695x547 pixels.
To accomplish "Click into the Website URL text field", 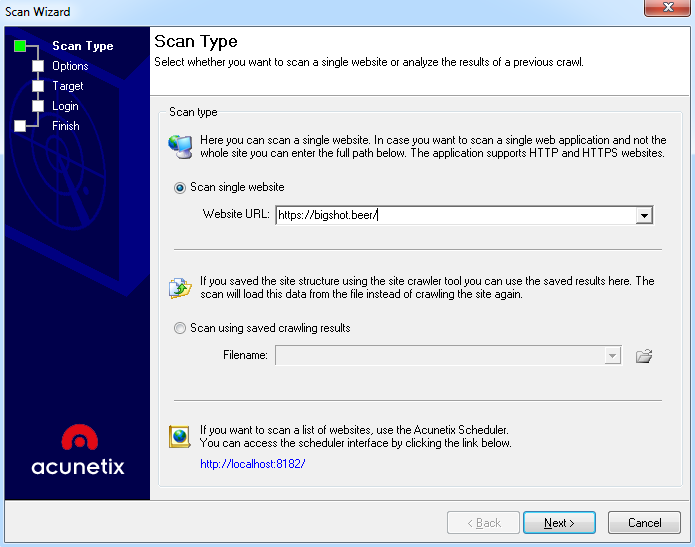I will (455, 215).
